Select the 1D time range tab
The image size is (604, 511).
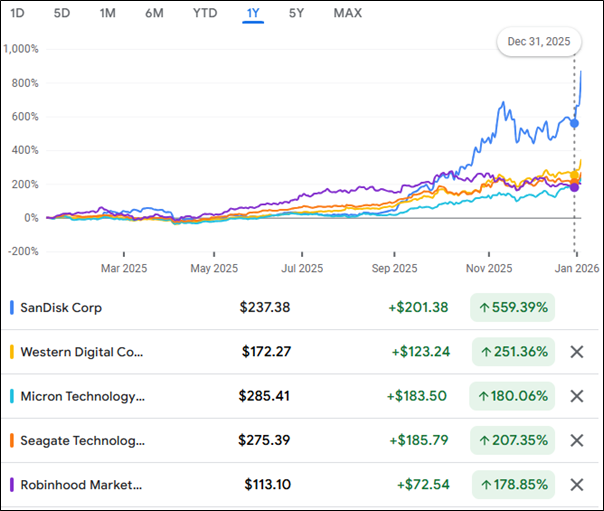(x=17, y=13)
